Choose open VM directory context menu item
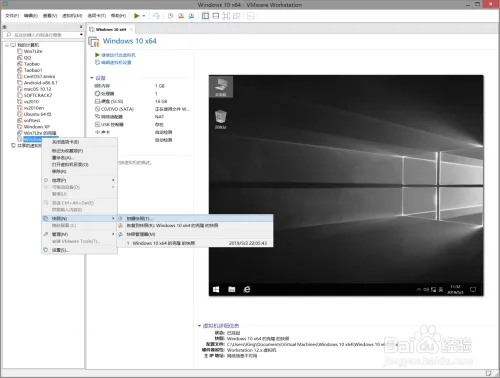 pos(79,165)
